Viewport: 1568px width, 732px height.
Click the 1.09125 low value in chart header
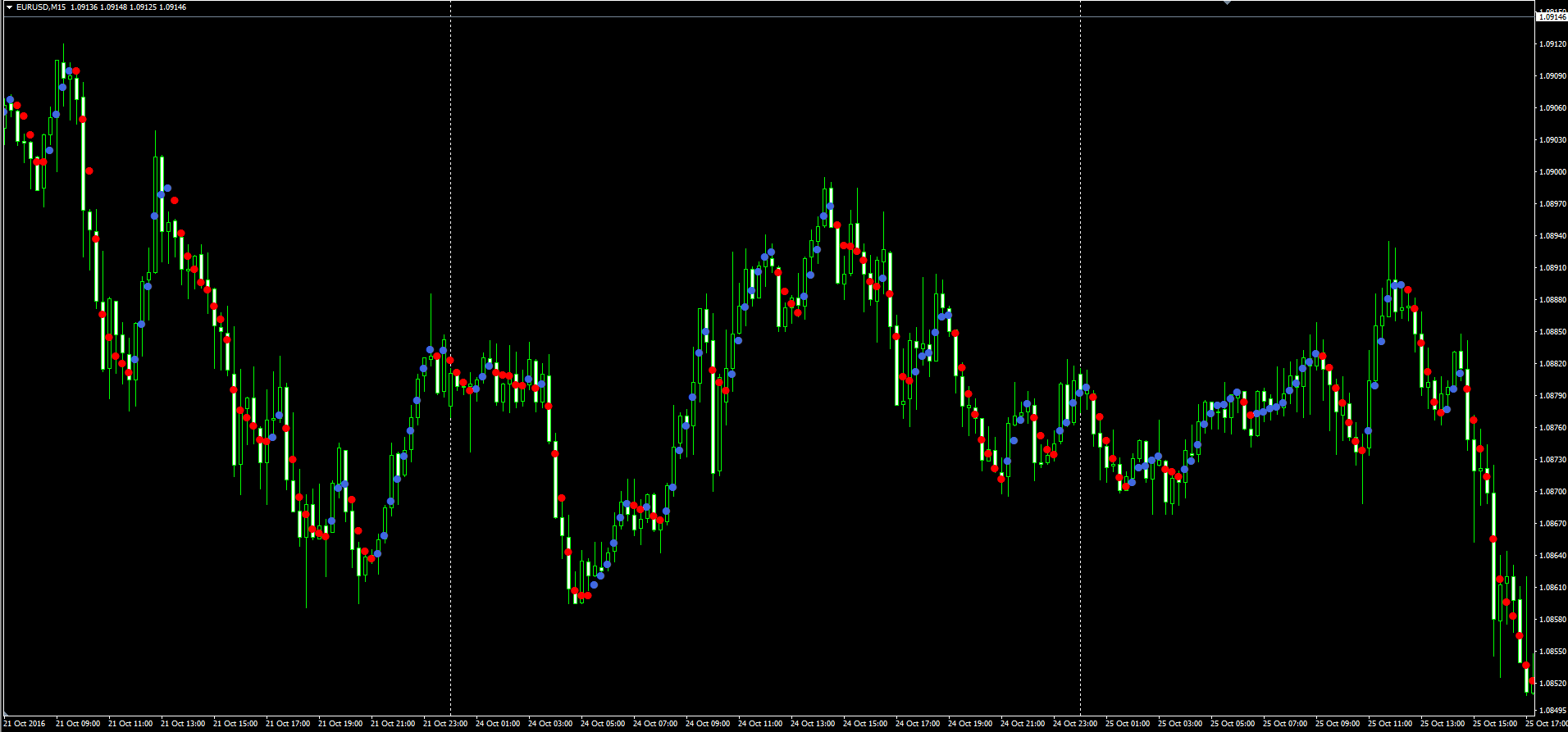143,7
